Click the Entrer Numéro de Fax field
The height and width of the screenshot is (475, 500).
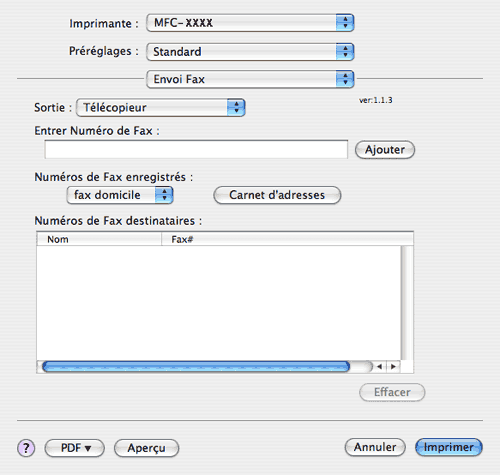click(x=196, y=149)
